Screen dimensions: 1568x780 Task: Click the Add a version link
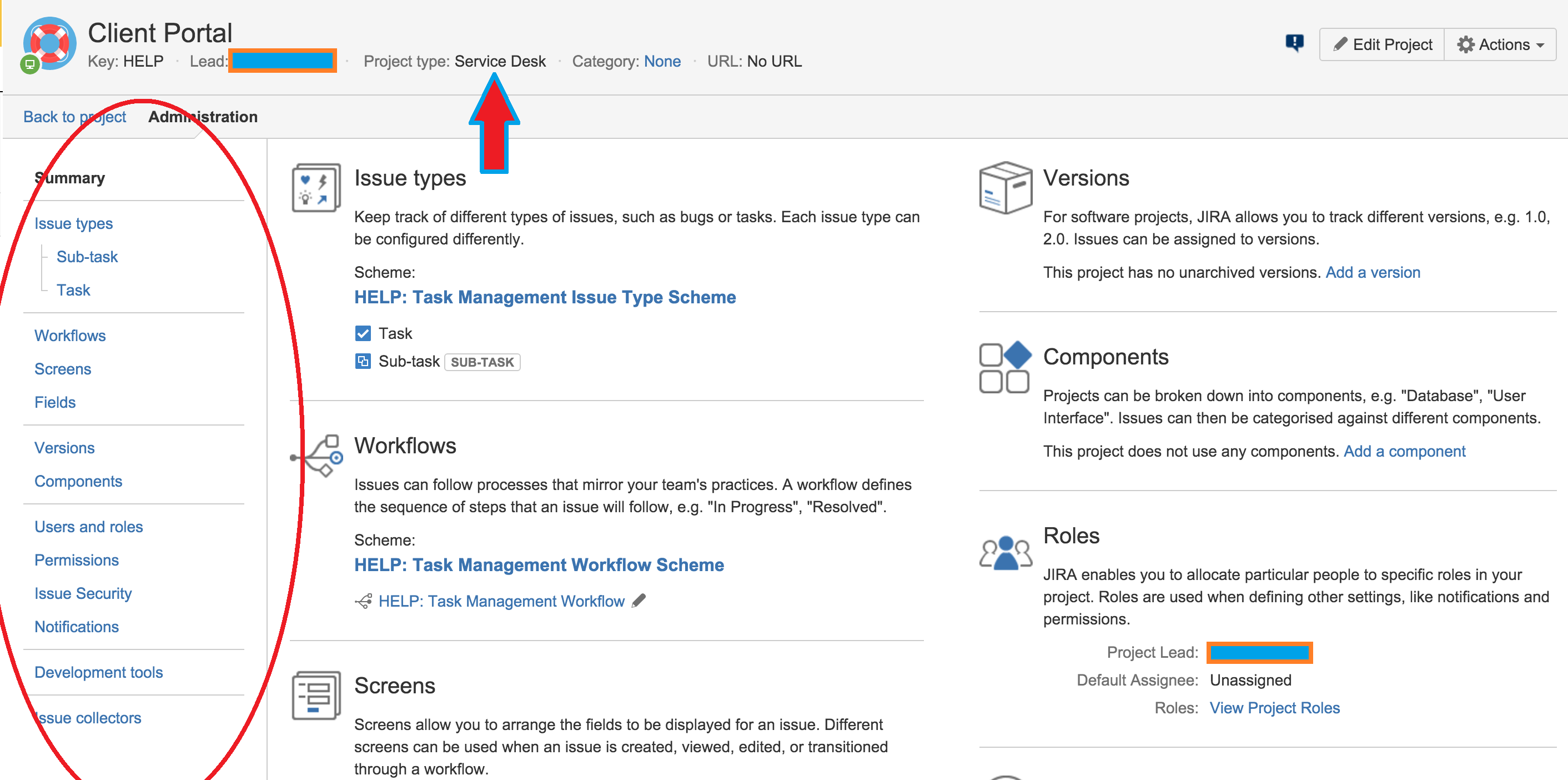(1373, 272)
